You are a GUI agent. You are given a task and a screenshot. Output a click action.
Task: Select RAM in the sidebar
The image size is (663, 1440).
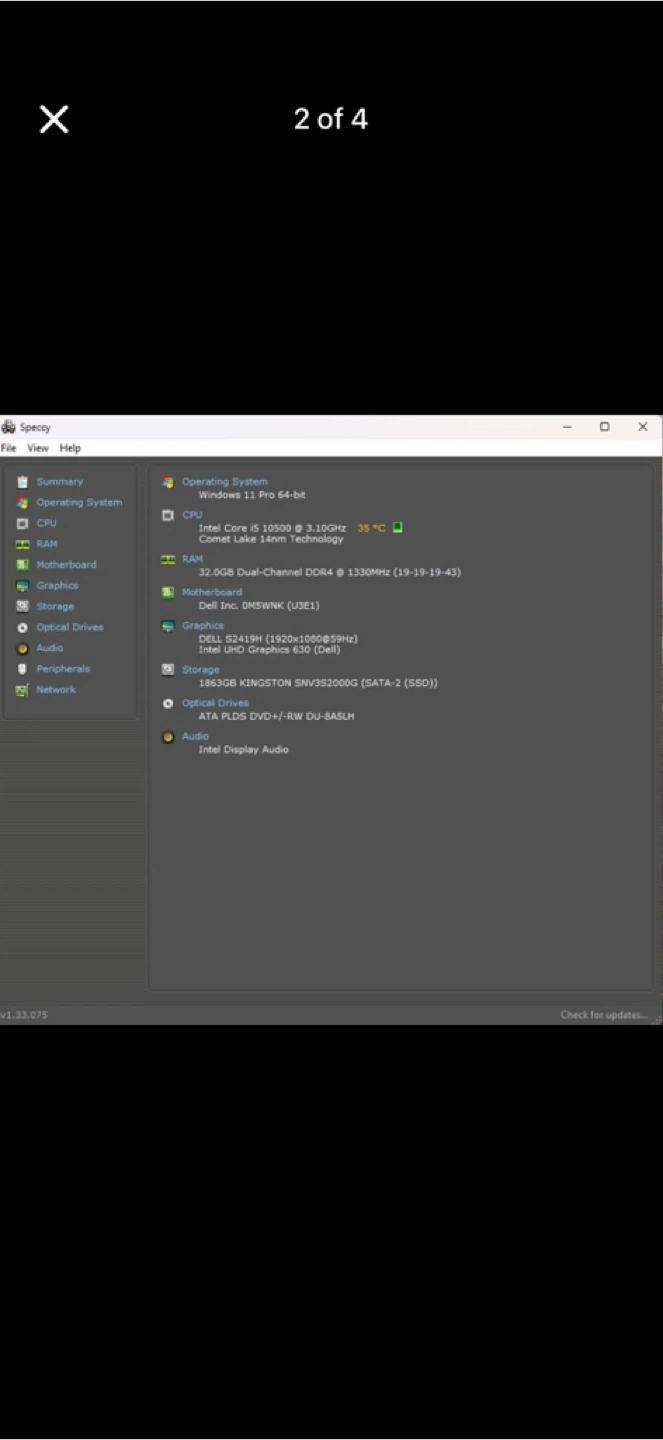47,544
